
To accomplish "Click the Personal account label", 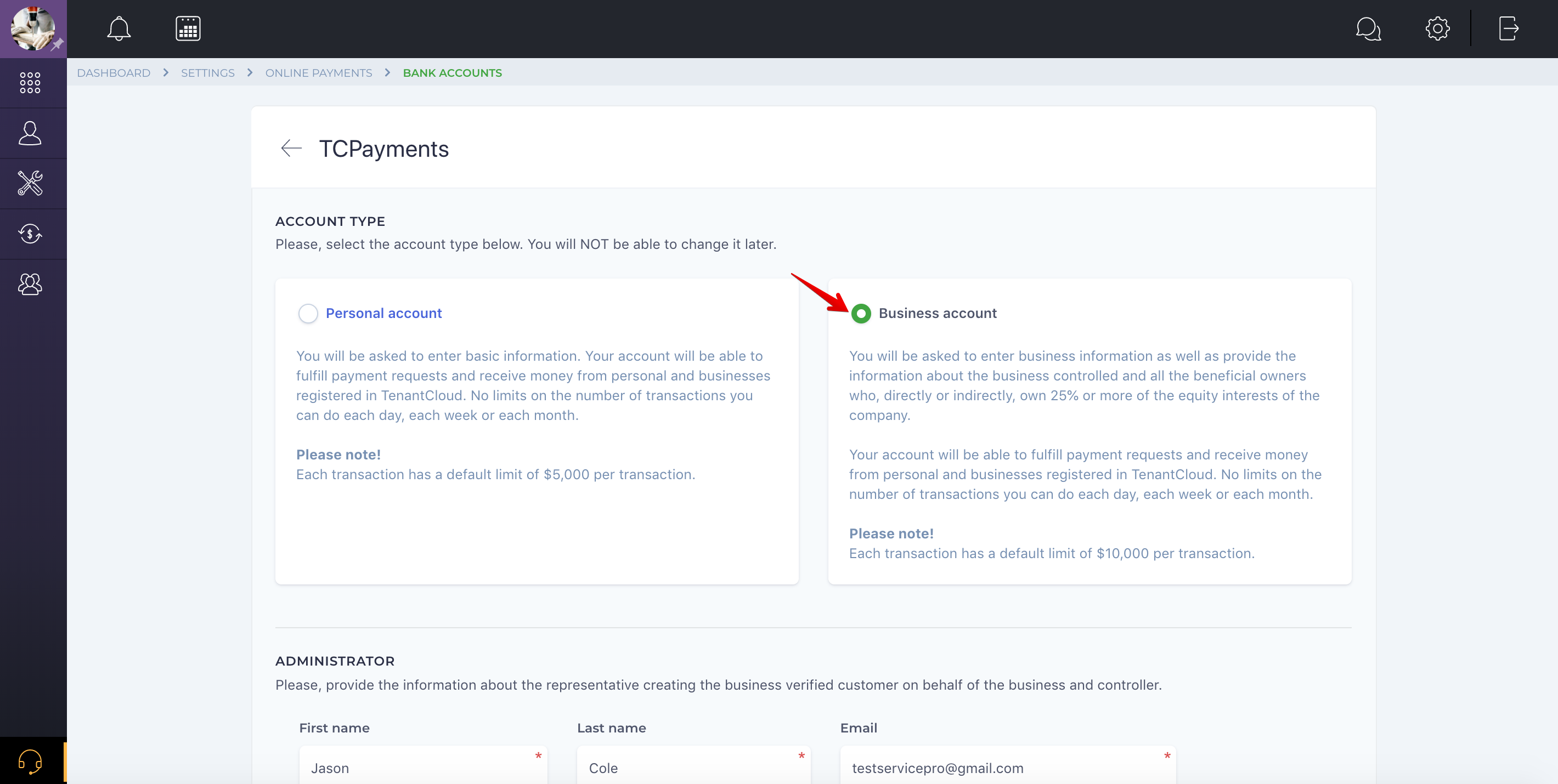I will click(x=383, y=313).
